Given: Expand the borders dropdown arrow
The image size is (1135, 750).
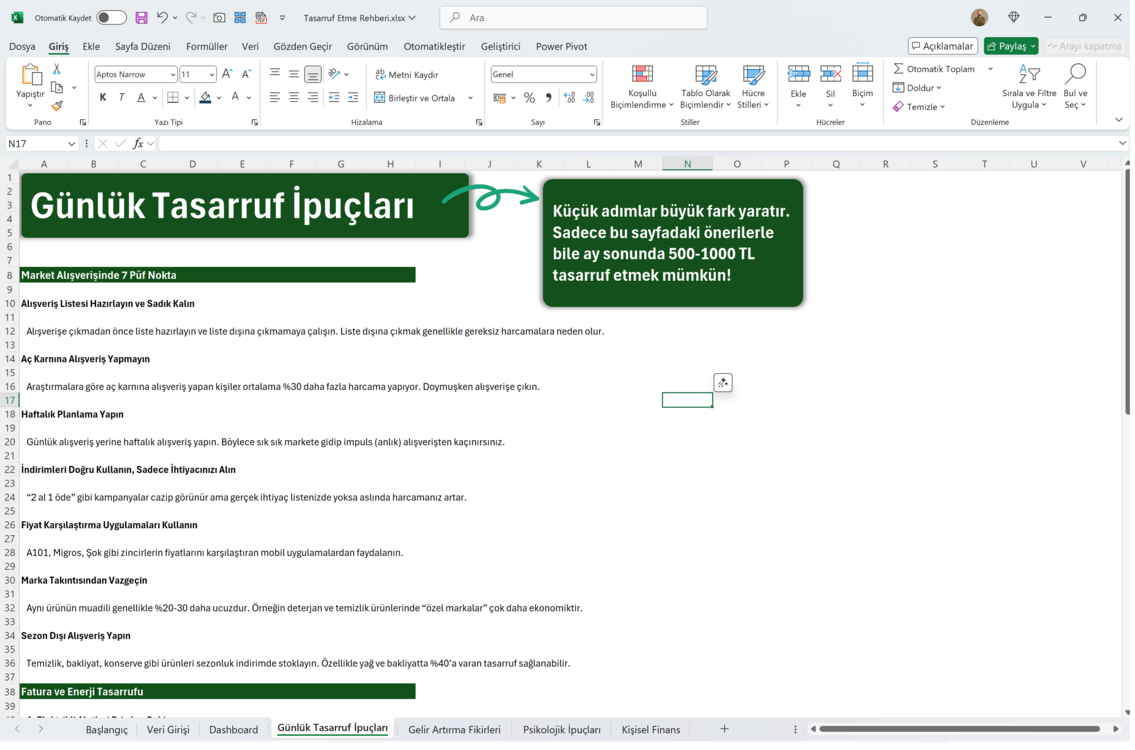Looking at the screenshot, I should (x=187, y=98).
